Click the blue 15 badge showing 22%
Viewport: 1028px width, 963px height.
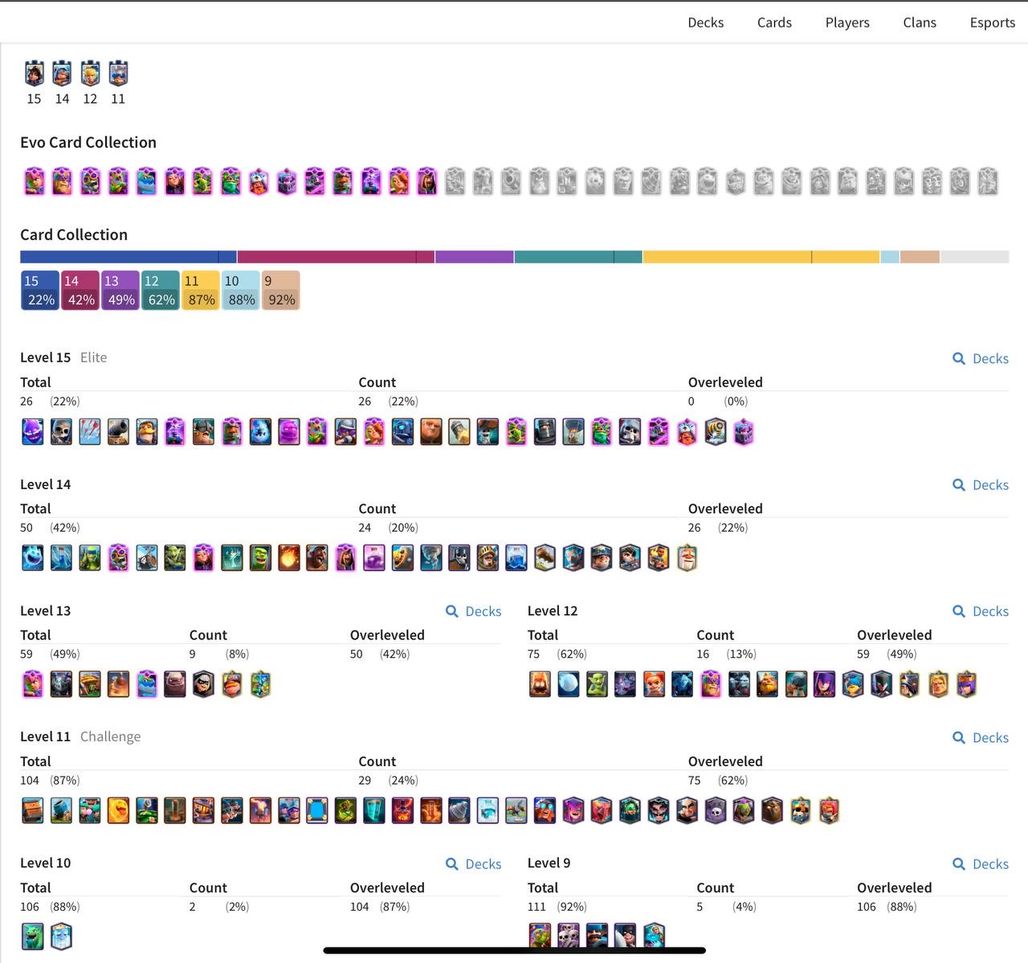coord(40,290)
